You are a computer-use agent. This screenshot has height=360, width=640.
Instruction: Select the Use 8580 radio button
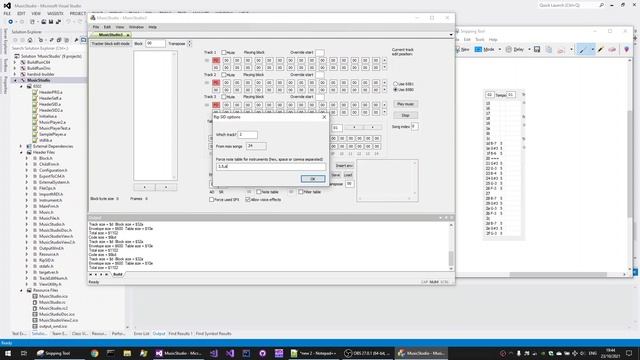tap(395, 89)
